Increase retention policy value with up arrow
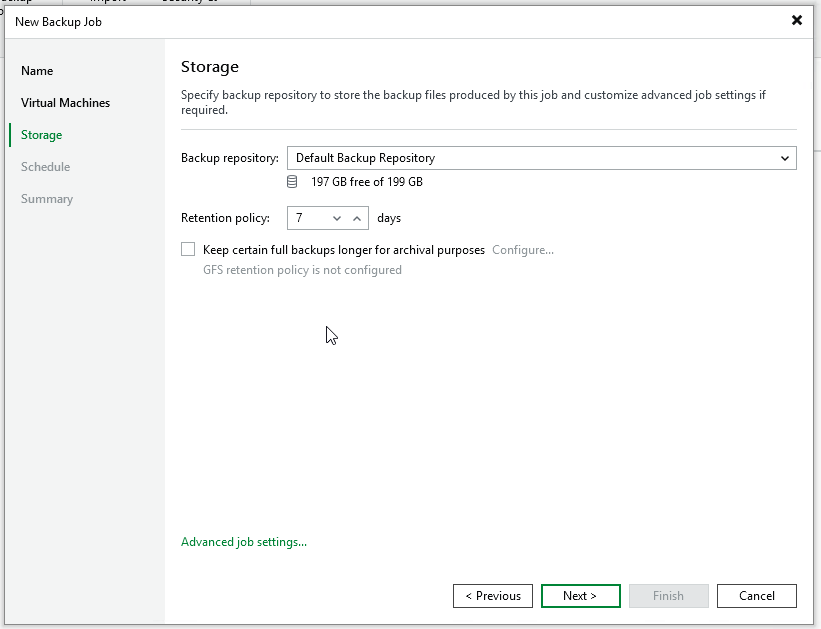Screen dimensions: 821x629 (357, 218)
